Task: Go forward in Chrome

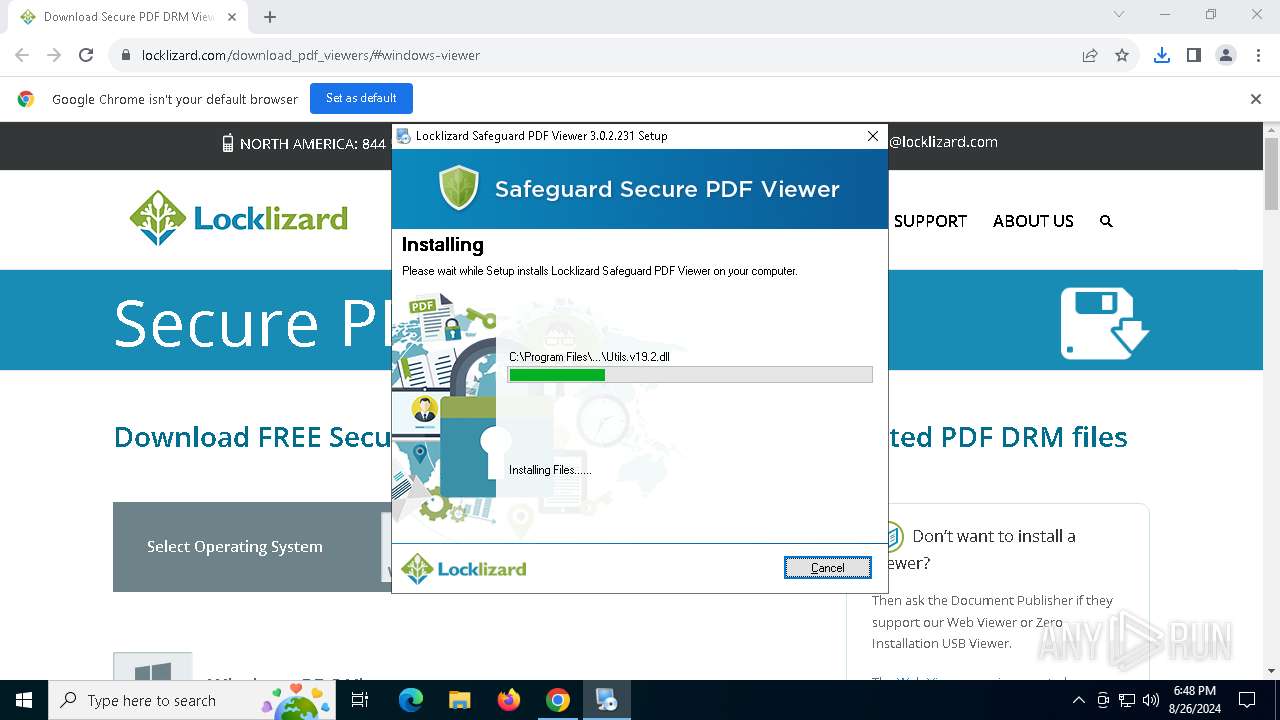Action: click(54, 55)
